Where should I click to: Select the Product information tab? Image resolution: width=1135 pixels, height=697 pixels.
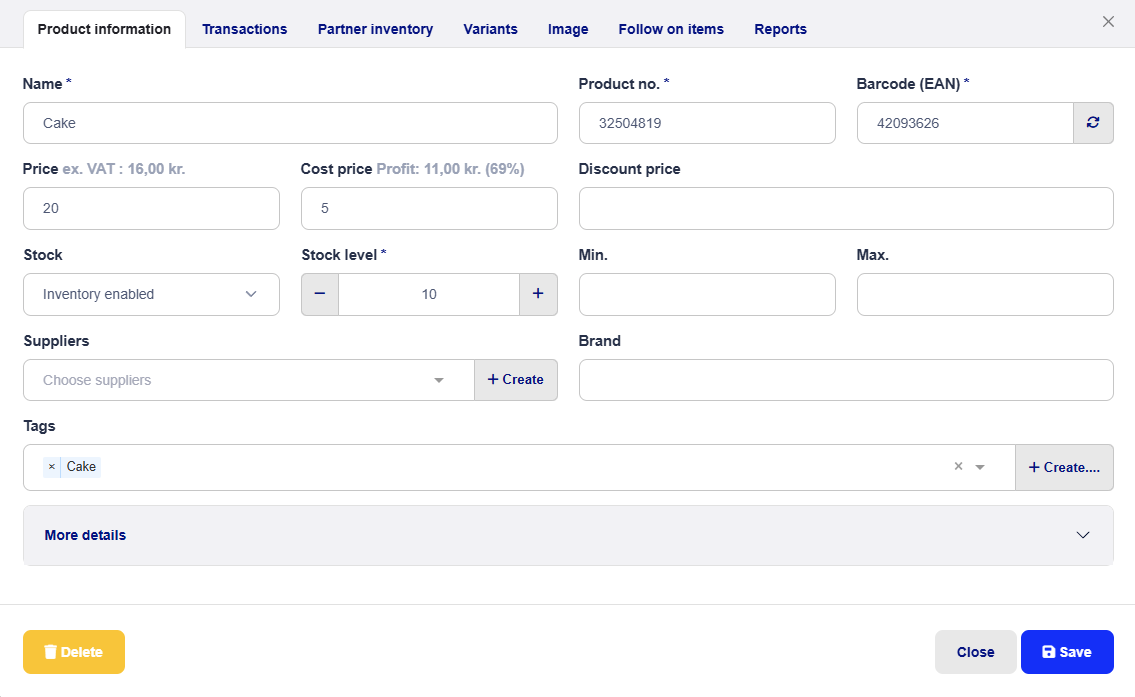[104, 29]
